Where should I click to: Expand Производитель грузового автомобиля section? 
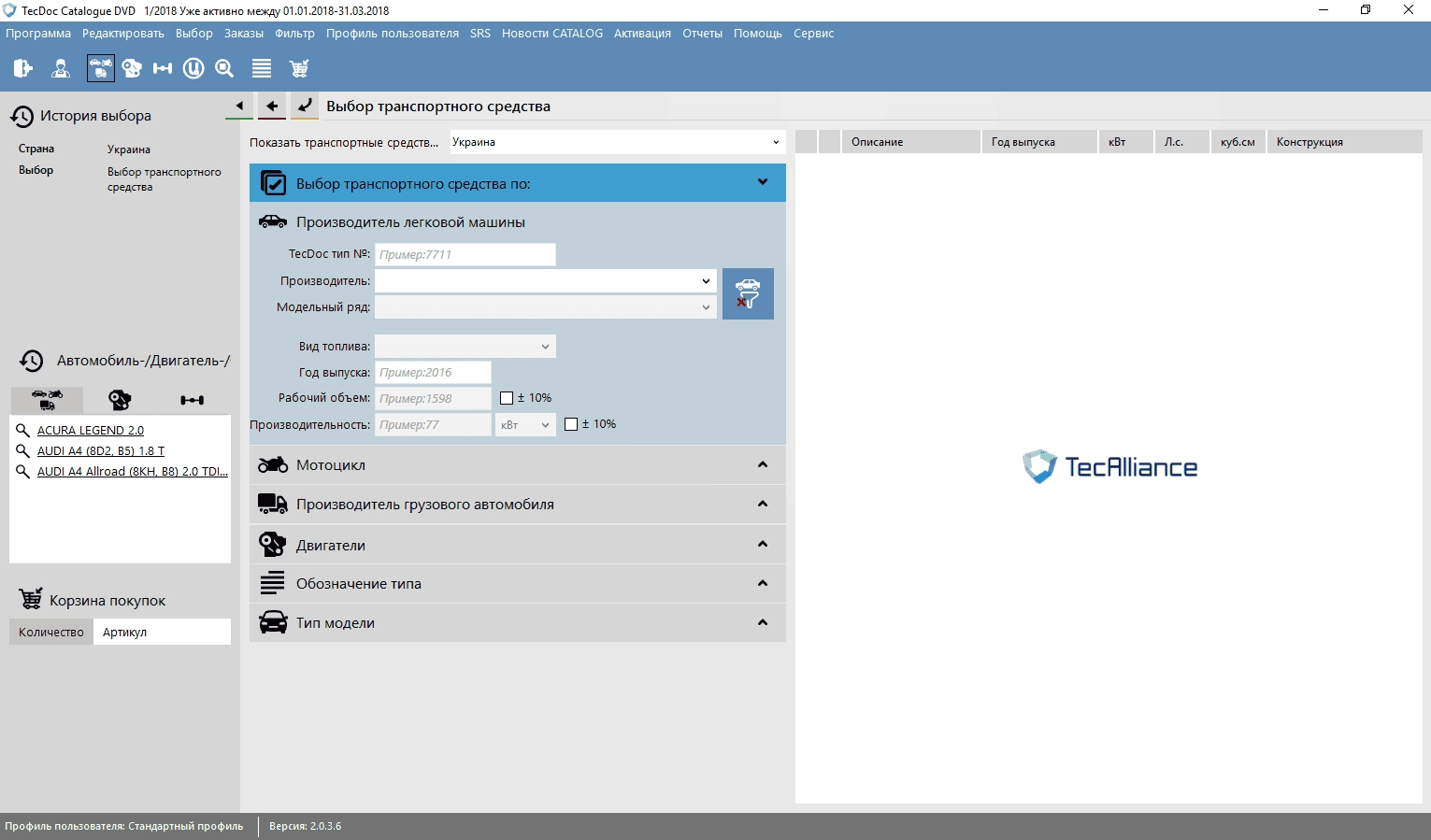(x=763, y=504)
